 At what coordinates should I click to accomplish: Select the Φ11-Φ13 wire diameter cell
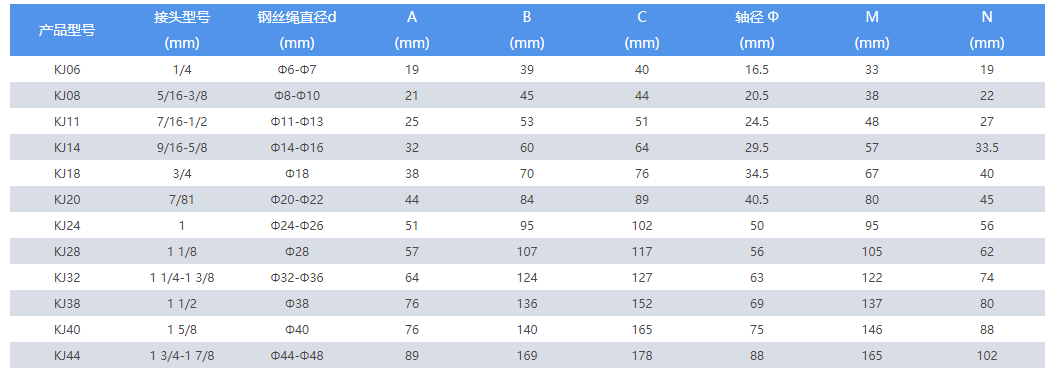tap(297, 122)
